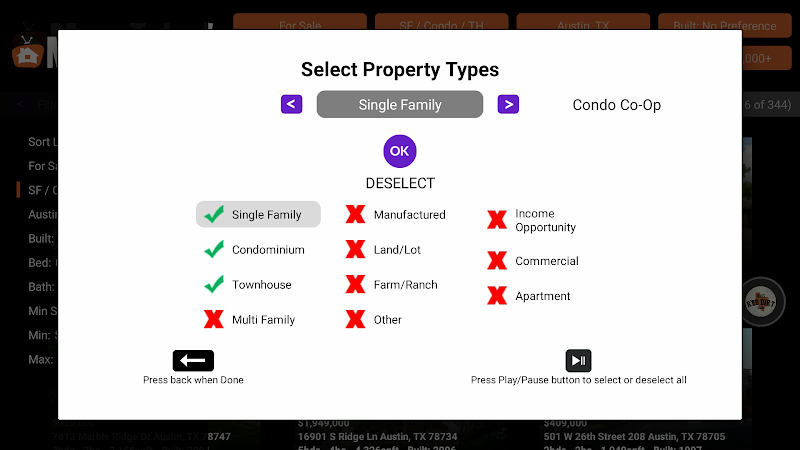800x450 pixels.
Task: Deselect the Single Family property type
Action: pos(258,214)
